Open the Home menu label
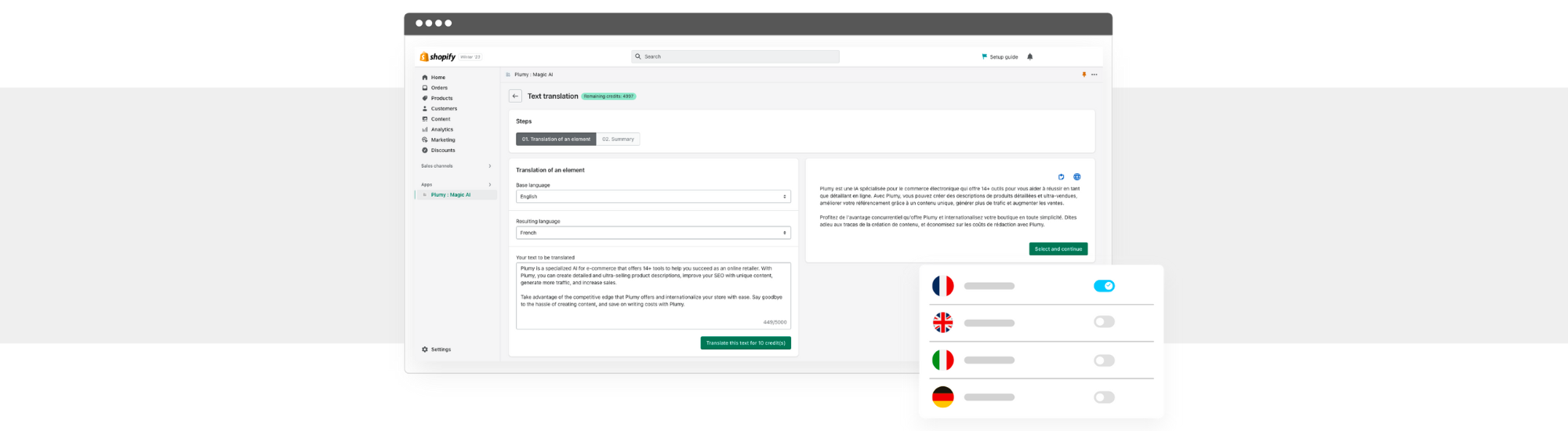 (438, 78)
